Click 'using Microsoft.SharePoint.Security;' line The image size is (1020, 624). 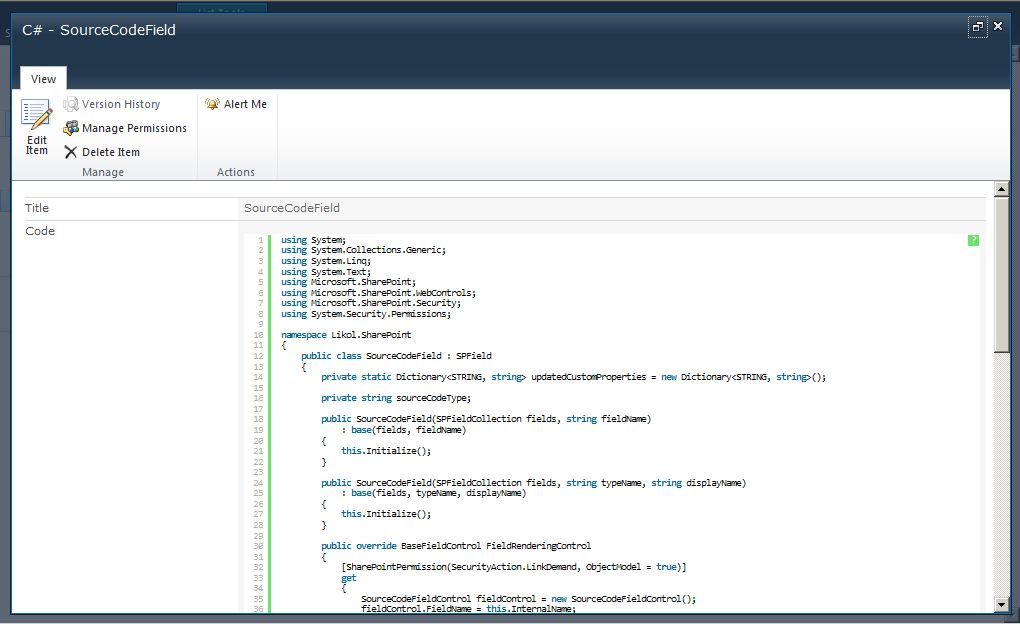(371, 303)
